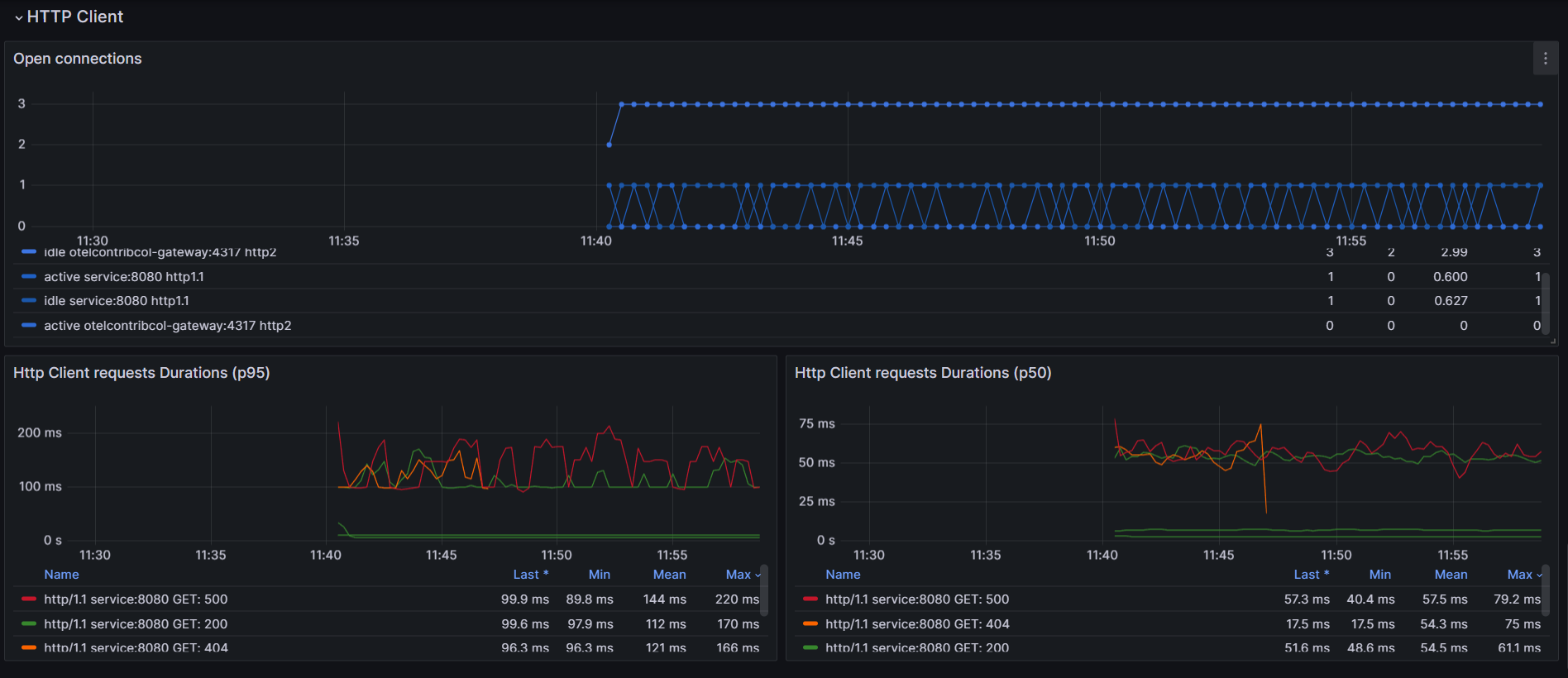Sort the p95 legend by Mean column
The width and height of the screenshot is (1568, 678).
click(x=669, y=575)
